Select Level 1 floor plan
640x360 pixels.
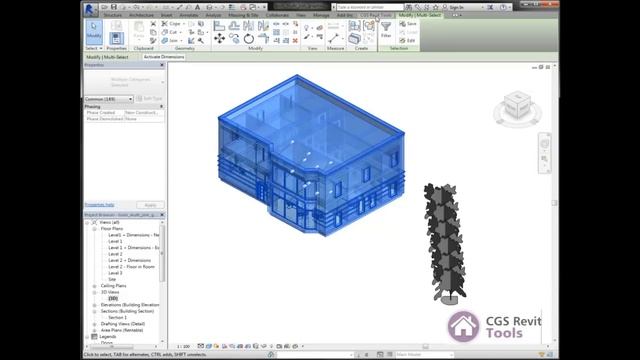[x=115, y=241]
